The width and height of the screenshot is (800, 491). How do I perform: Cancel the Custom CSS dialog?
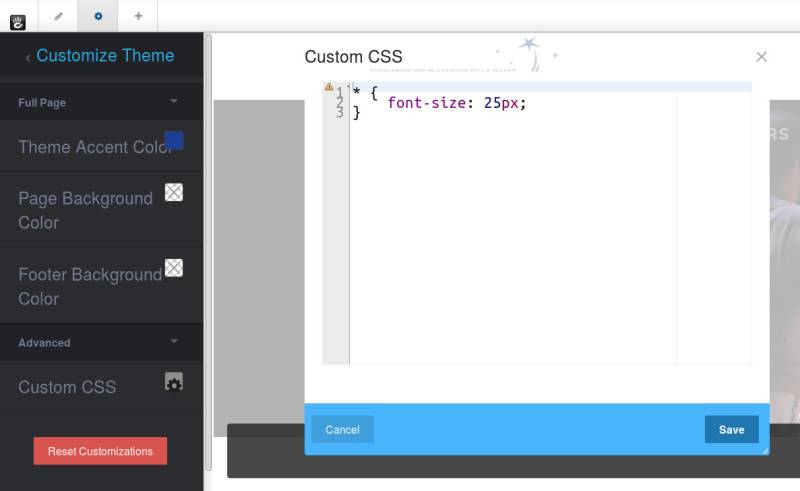pos(342,430)
